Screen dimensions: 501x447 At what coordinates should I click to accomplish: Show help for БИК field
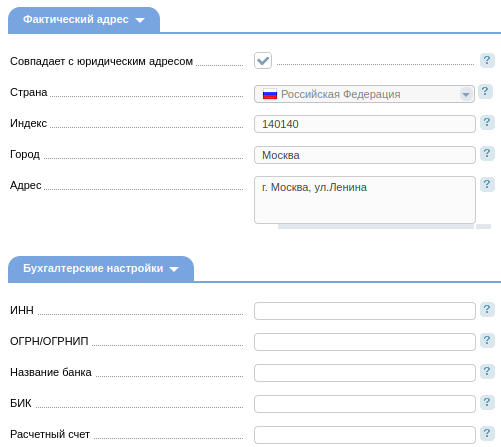(x=487, y=402)
